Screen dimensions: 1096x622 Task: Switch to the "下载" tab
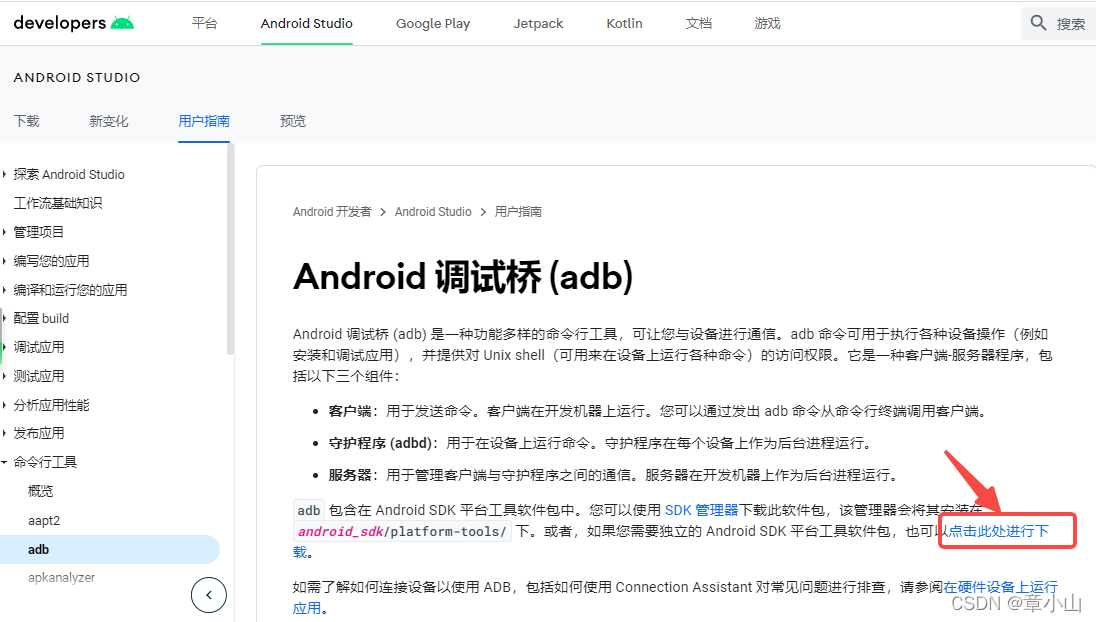[27, 121]
